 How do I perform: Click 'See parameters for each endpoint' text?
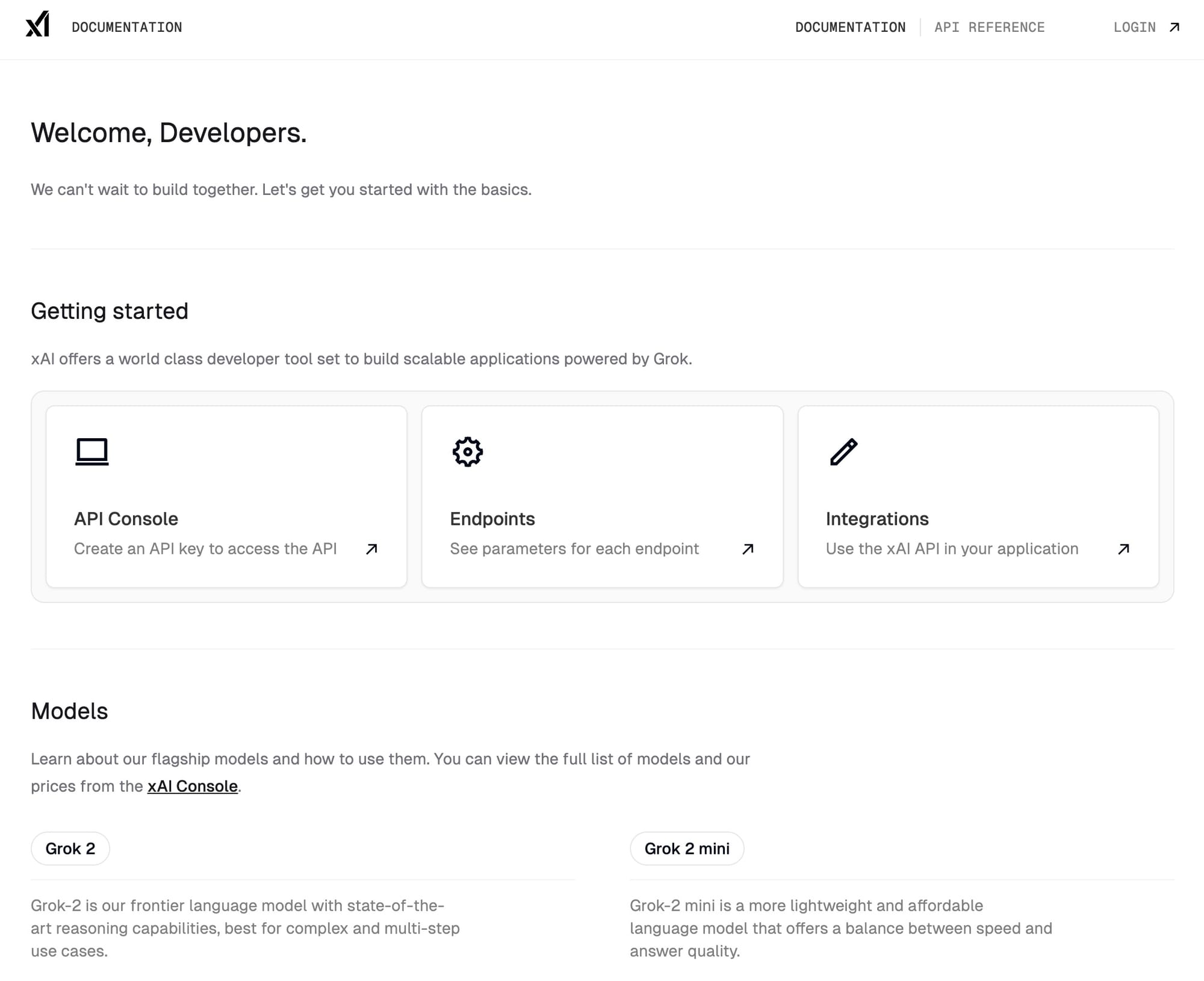pos(574,549)
